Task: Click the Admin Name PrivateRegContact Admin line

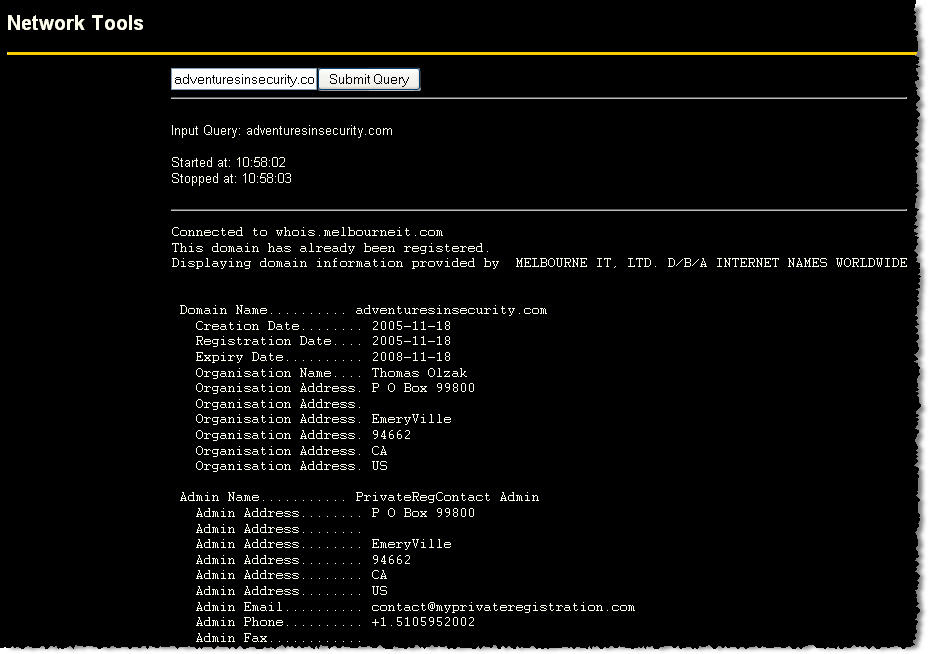Action: pos(359,497)
